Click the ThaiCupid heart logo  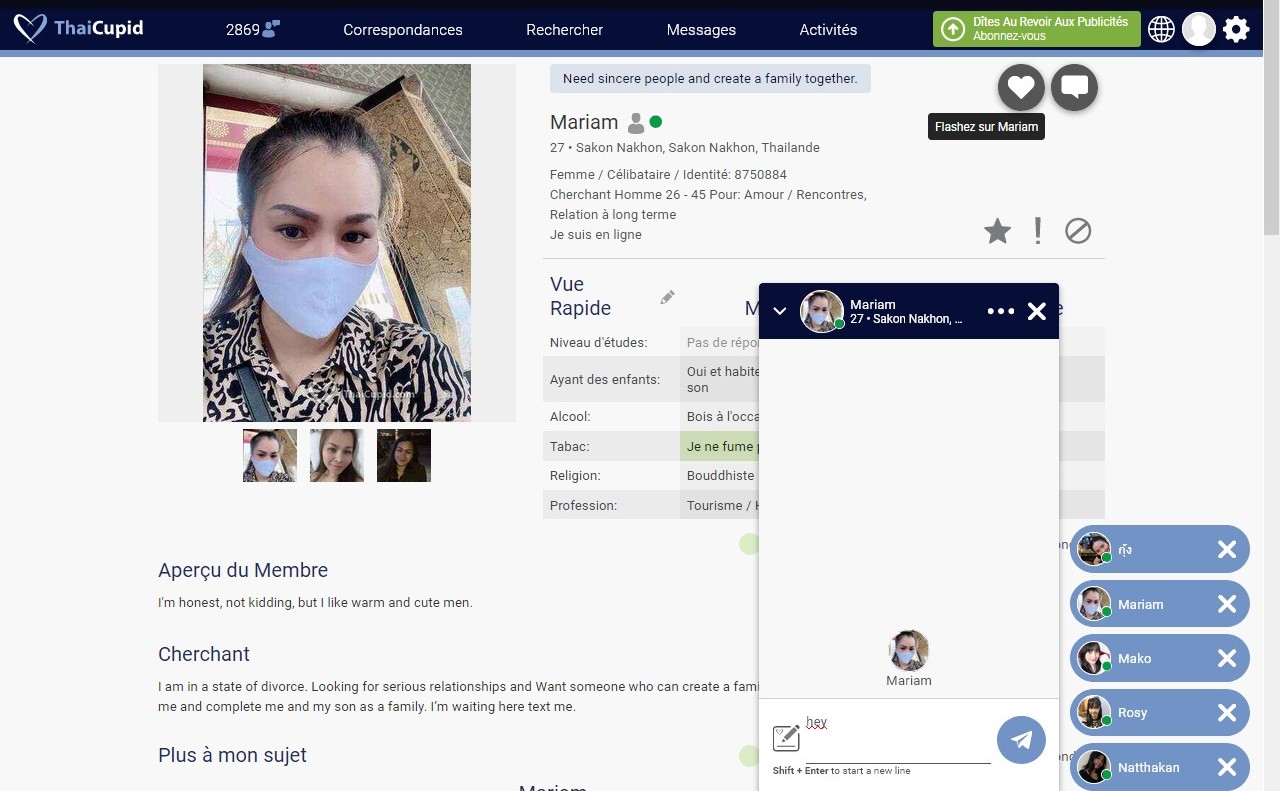[x=30, y=29]
